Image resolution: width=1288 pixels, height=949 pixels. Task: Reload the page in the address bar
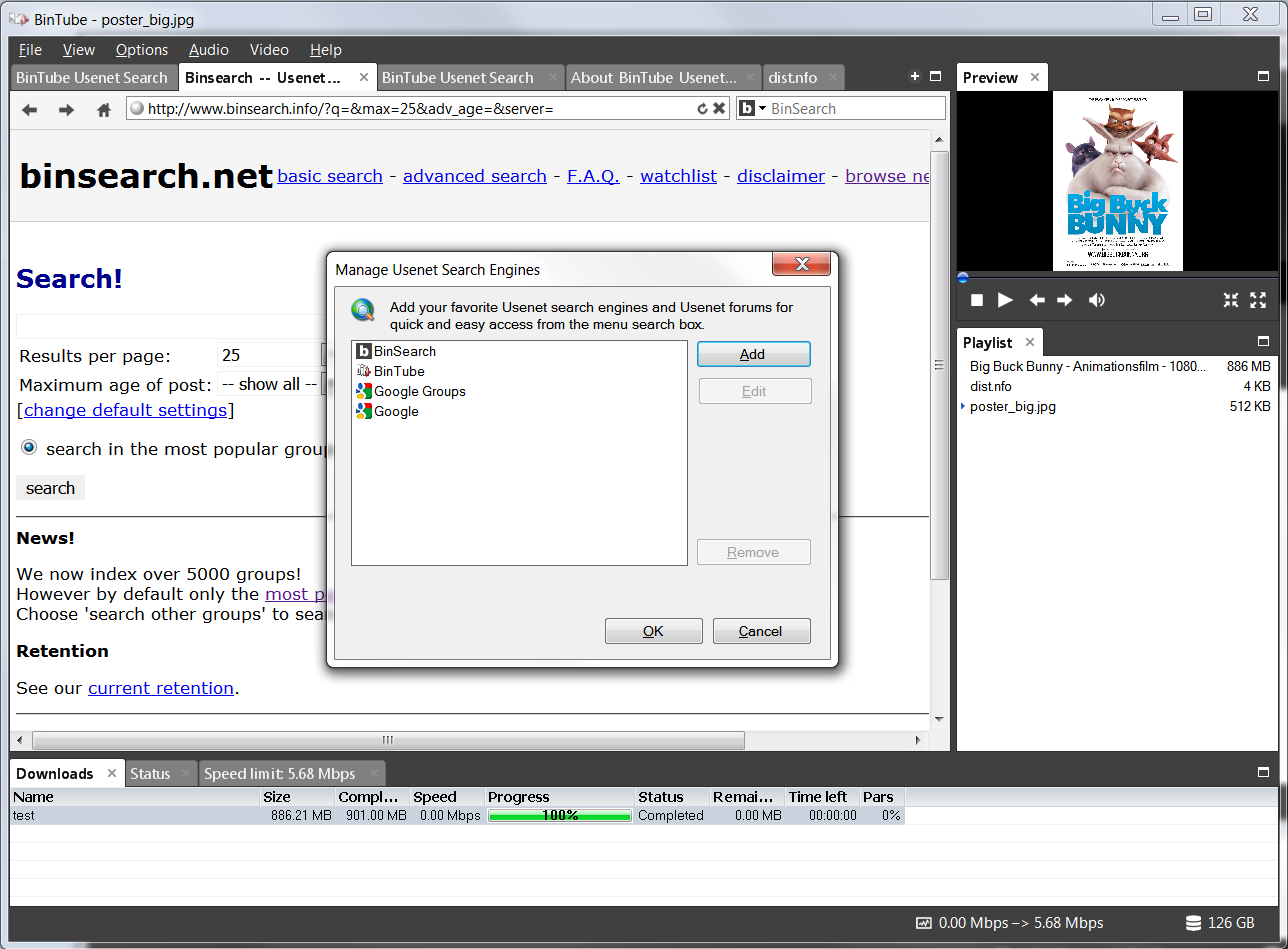click(x=702, y=109)
